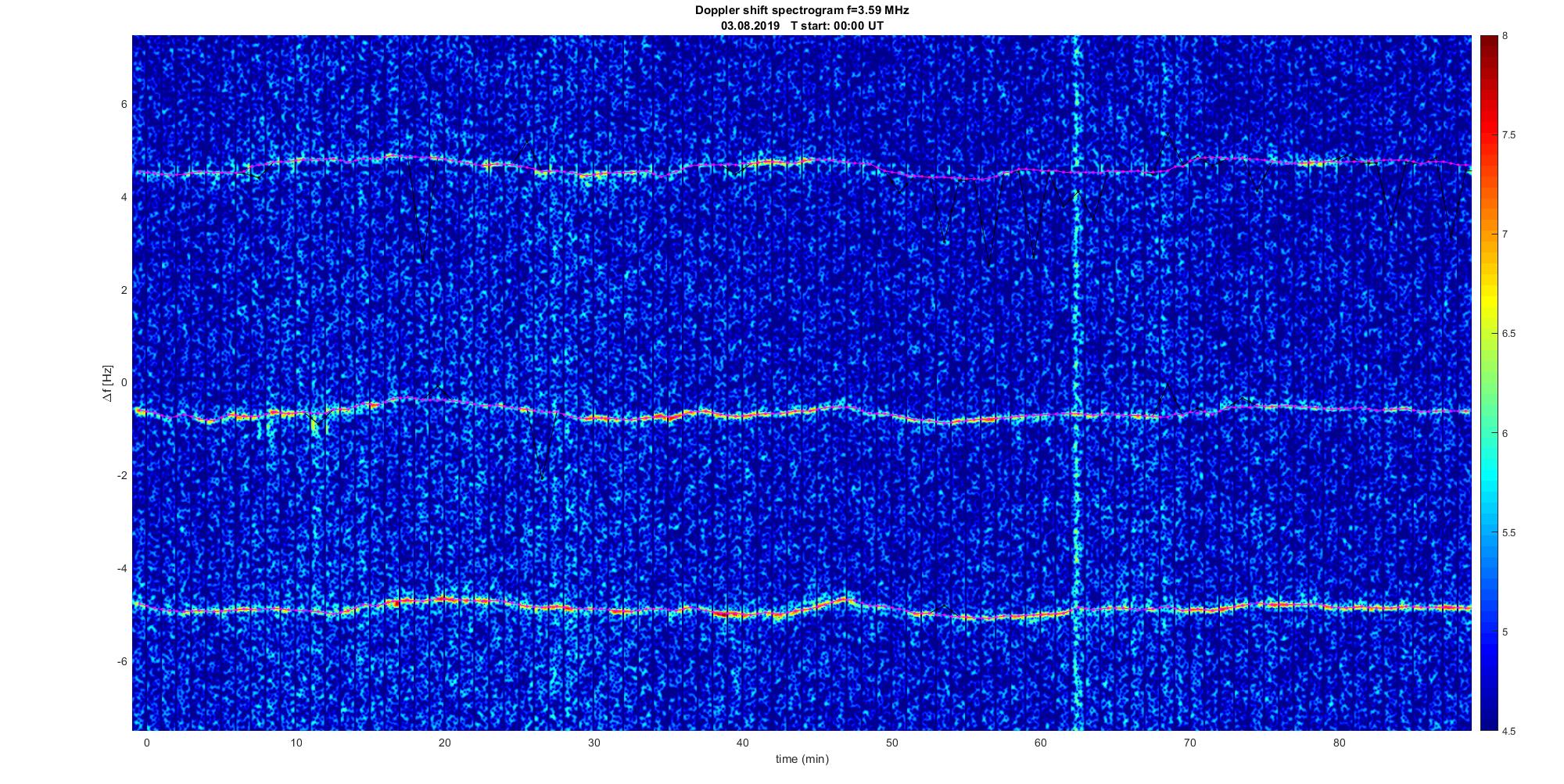Click the x-axis tick label '10'

296,743
